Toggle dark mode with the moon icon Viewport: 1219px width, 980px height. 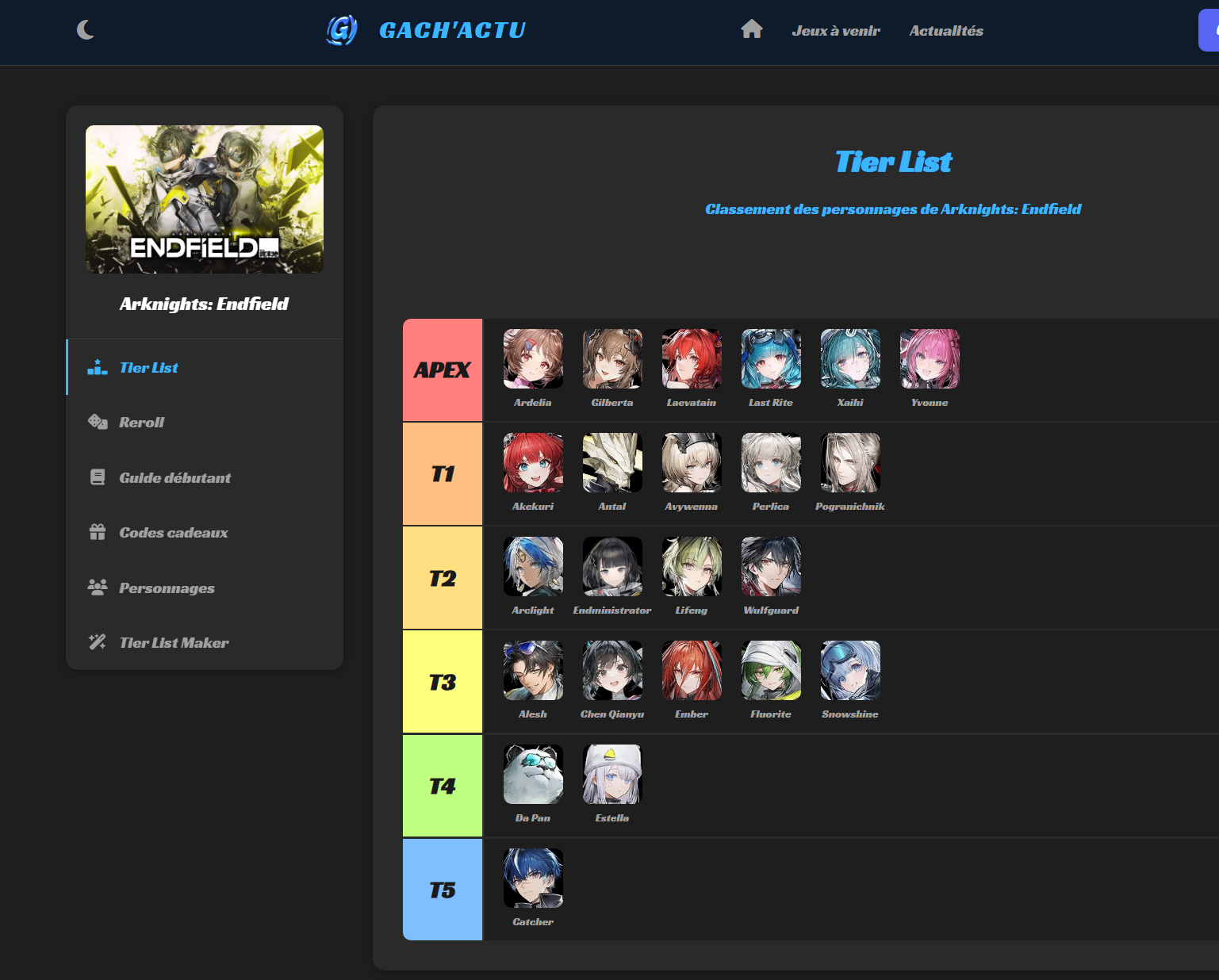click(86, 30)
